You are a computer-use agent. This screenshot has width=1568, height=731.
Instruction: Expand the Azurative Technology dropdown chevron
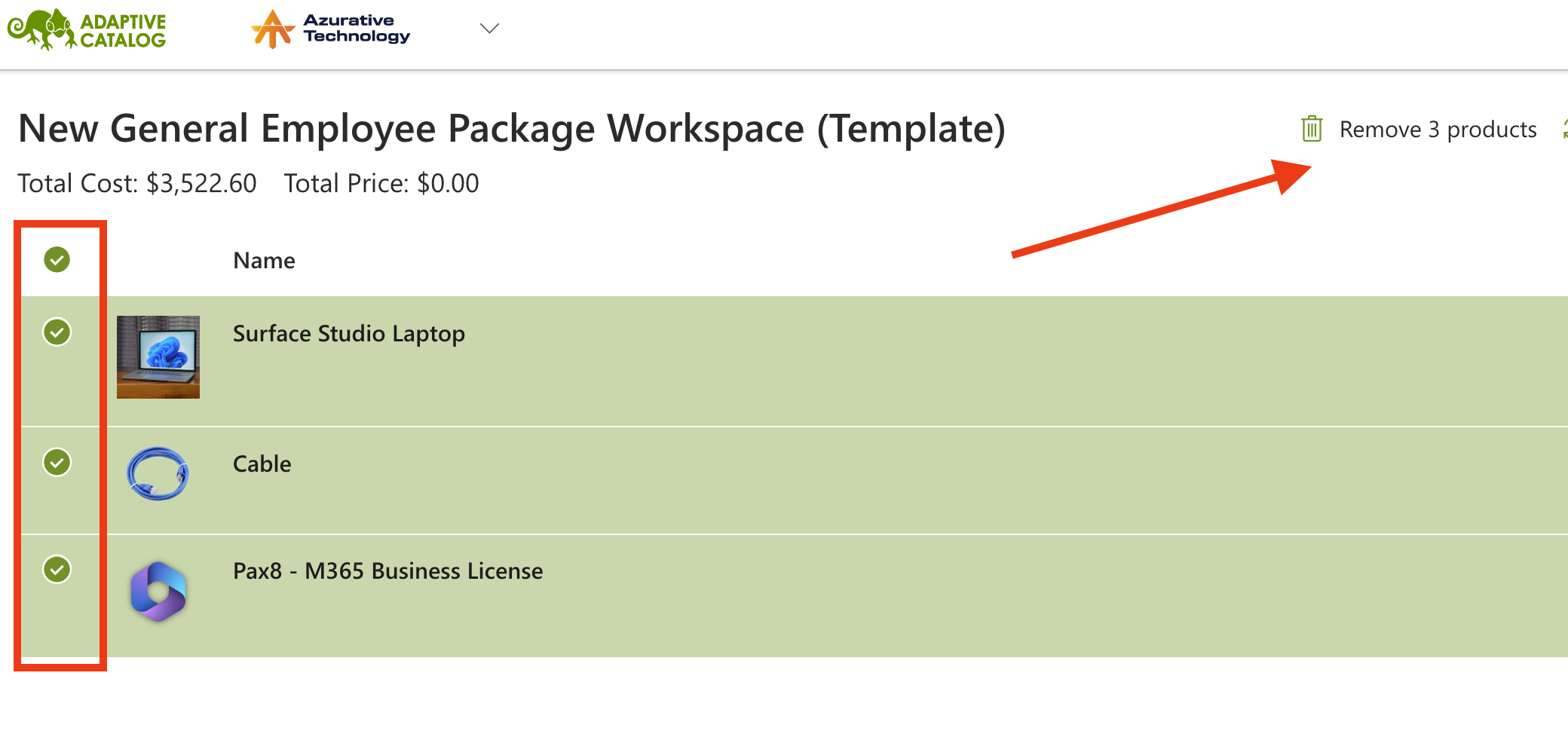pos(489,29)
